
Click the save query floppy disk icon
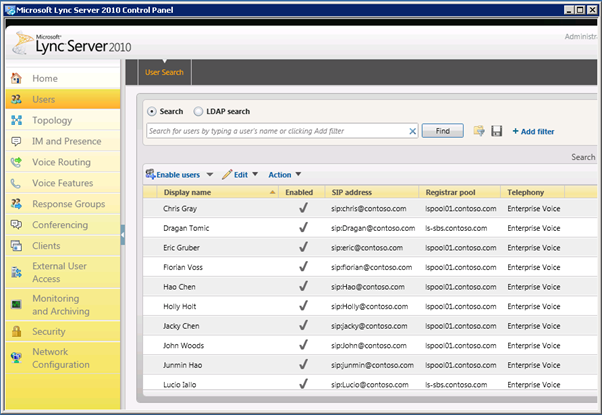coord(496,131)
